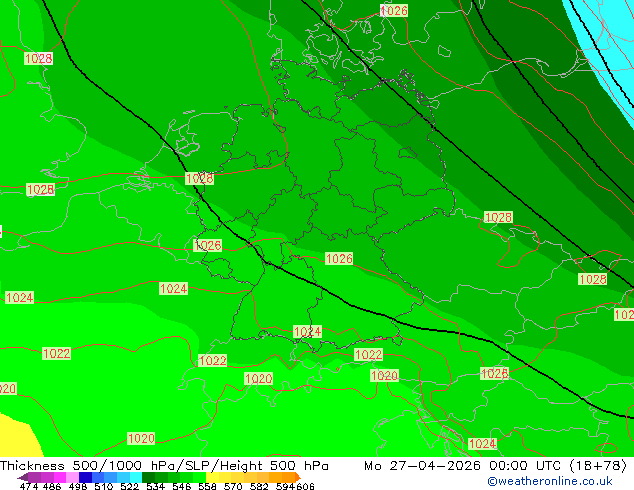634x490 pixels.
Task: Click the 1024 isobar label over northern France
Action: coord(173,289)
